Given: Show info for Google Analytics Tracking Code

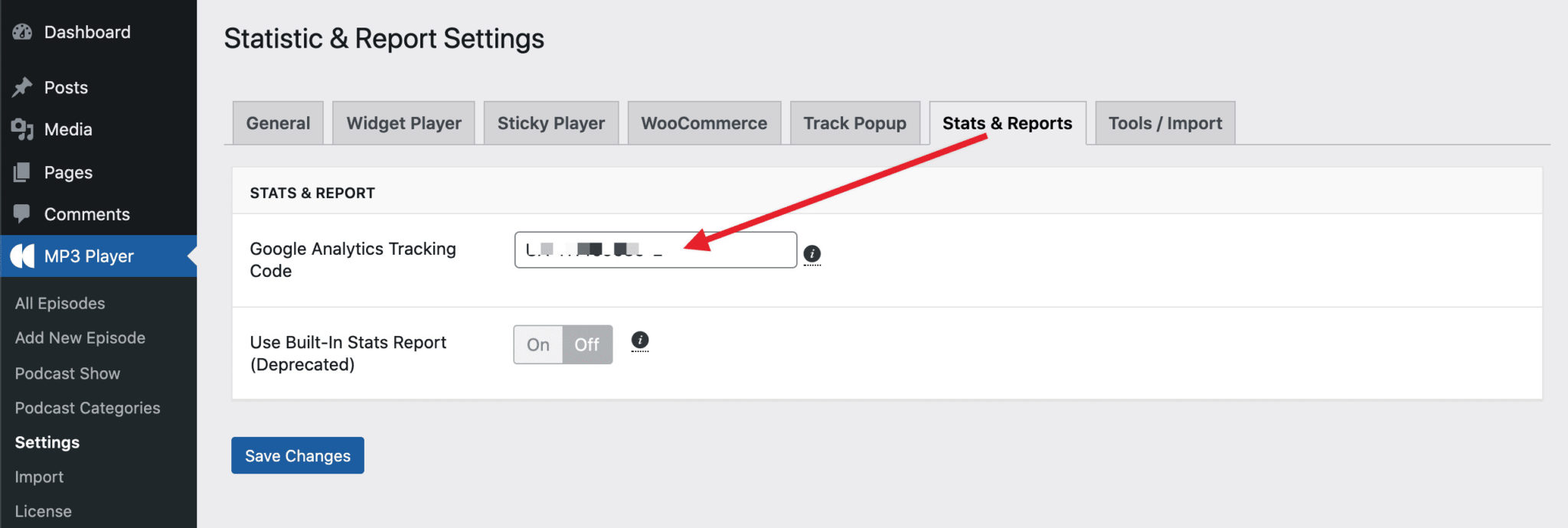Looking at the screenshot, I should (812, 254).
